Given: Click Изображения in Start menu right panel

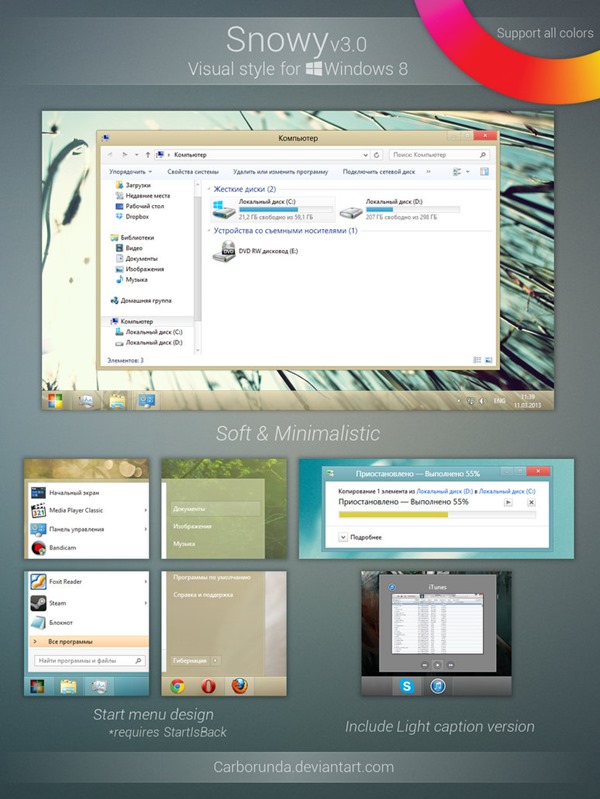Looking at the screenshot, I should pyautogui.click(x=192, y=526).
